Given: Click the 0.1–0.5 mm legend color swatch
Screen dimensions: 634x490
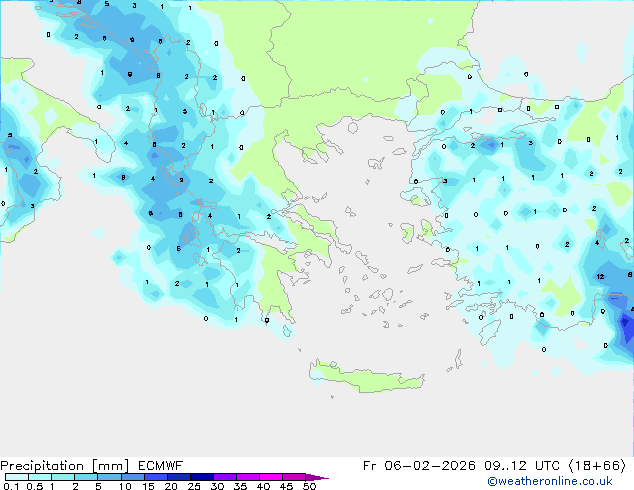Looking at the screenshot, I should tap(17, 477).
